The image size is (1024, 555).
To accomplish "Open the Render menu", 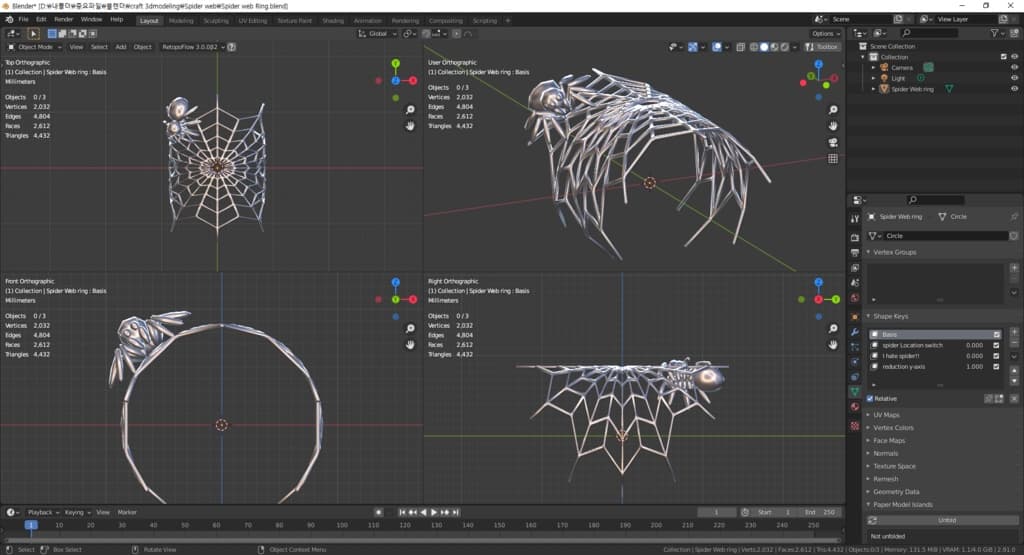I will [63, 19].
